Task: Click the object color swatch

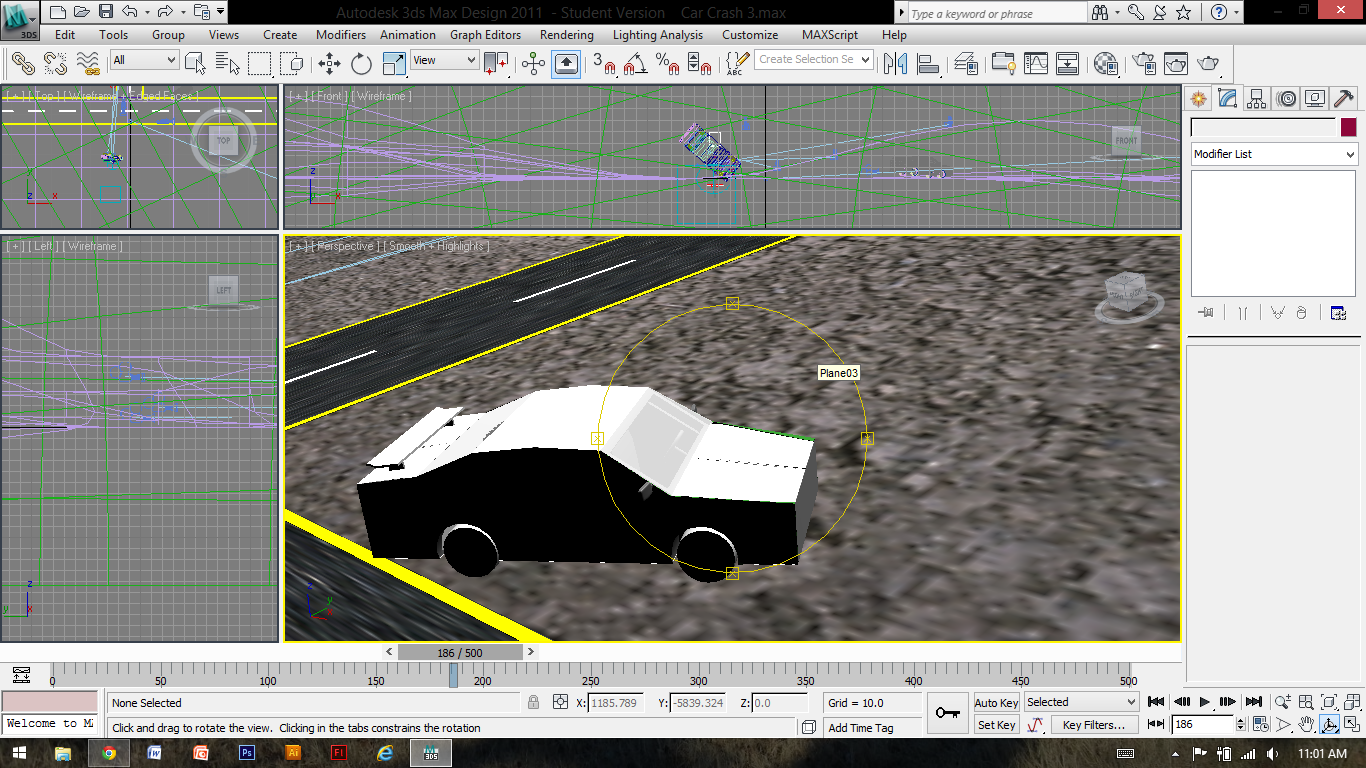Action: 1349,127
